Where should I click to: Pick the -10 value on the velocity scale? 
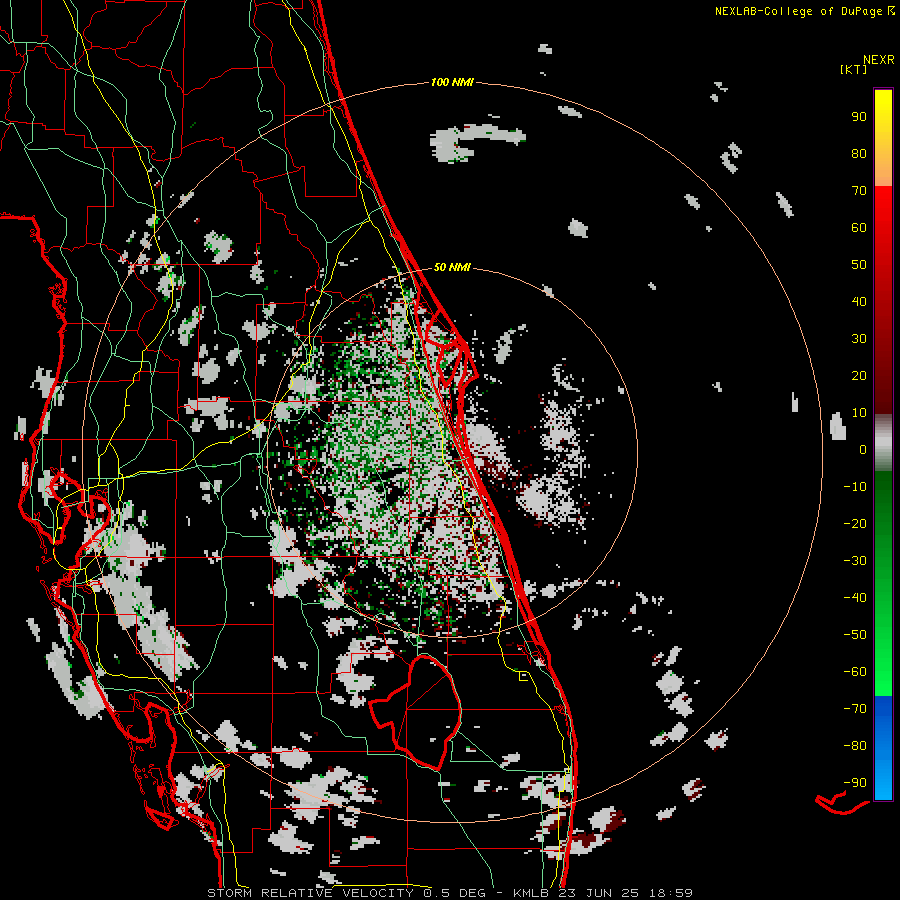[855, 487]
